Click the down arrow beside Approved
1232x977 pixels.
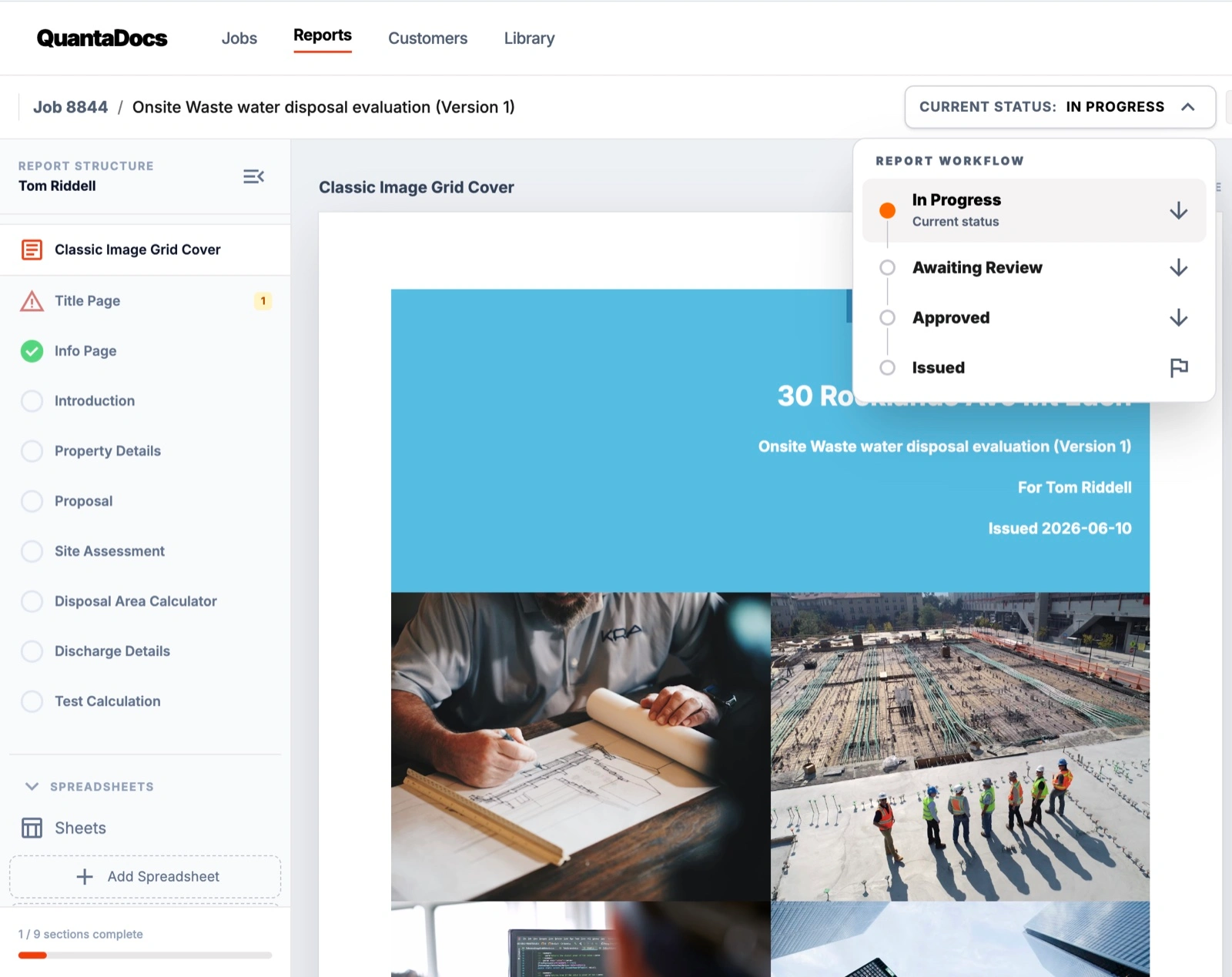coord(1178,317)
